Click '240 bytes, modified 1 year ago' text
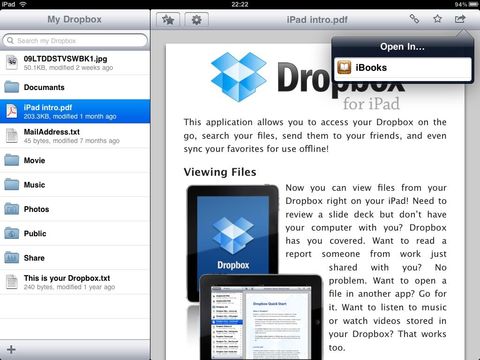 (x=69, y=287)
